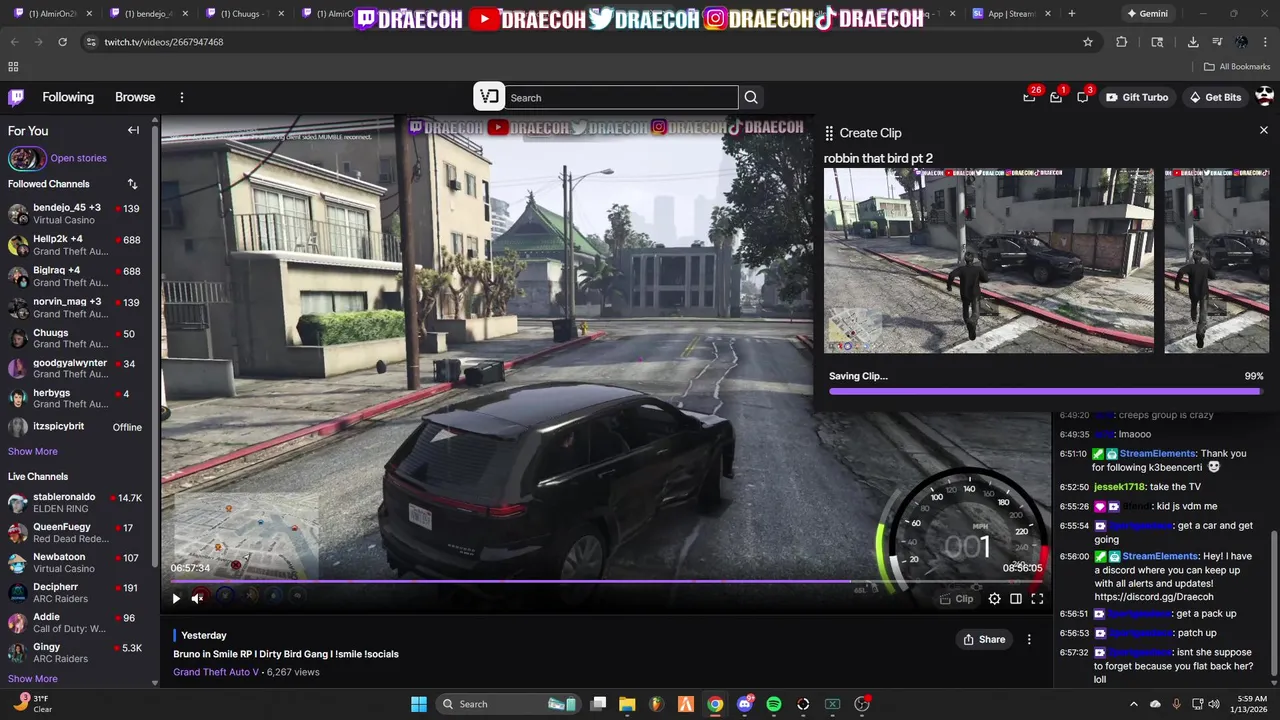Open itzspicybrit offline channel
1280x720 pixels.
coord(78,427)
